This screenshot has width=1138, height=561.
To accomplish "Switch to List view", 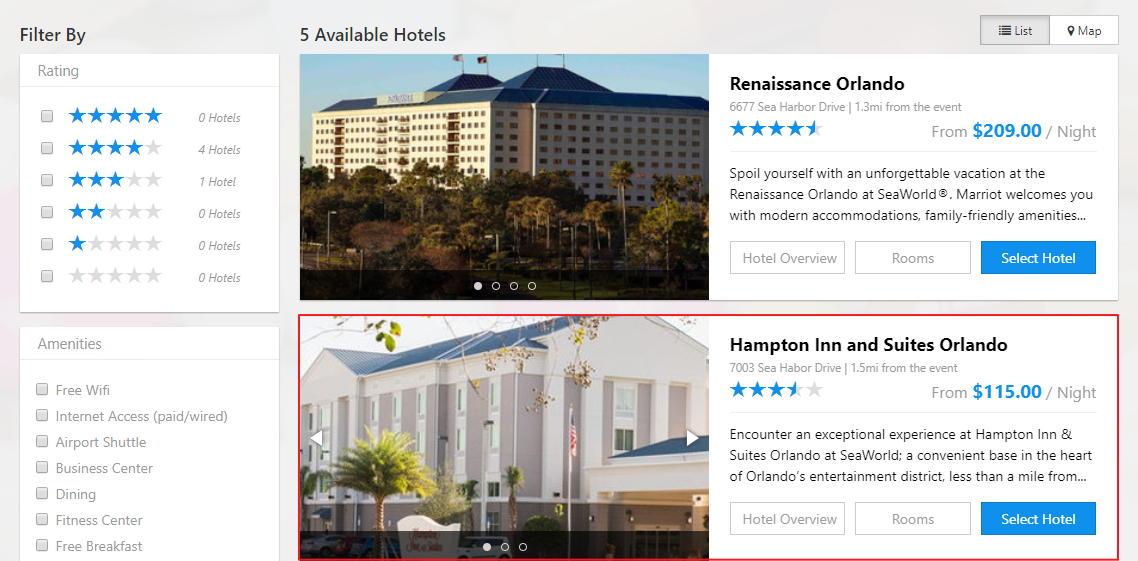I will click(1015, 30).
